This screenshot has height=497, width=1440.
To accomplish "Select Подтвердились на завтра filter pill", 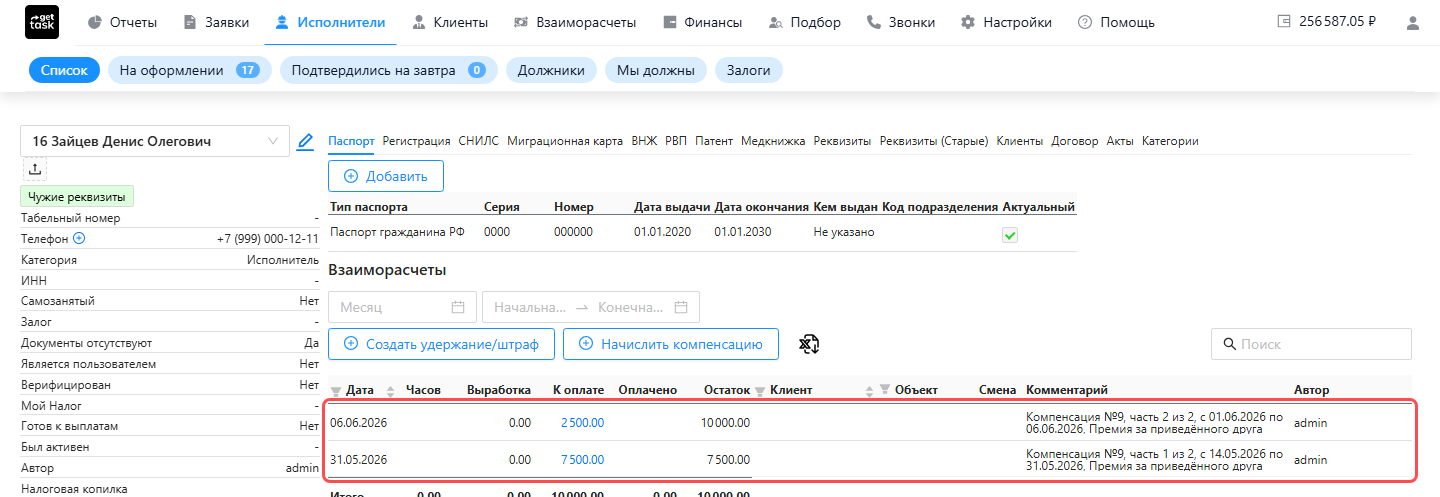I will coord(388,70).
